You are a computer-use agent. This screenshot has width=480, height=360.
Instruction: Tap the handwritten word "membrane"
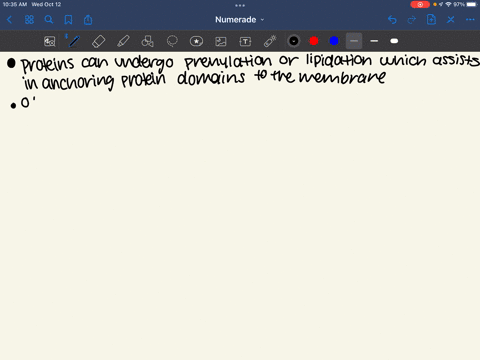(x=342, y=77)
